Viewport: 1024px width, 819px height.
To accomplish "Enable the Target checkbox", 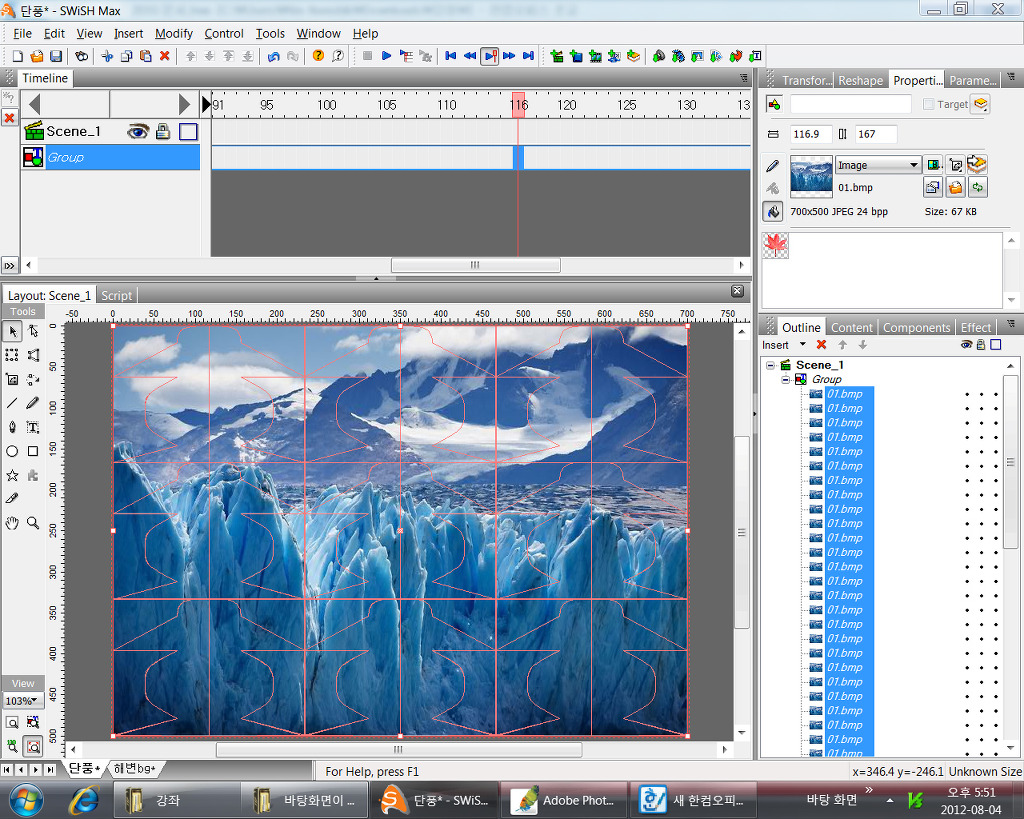I will [x=929, y=104].
